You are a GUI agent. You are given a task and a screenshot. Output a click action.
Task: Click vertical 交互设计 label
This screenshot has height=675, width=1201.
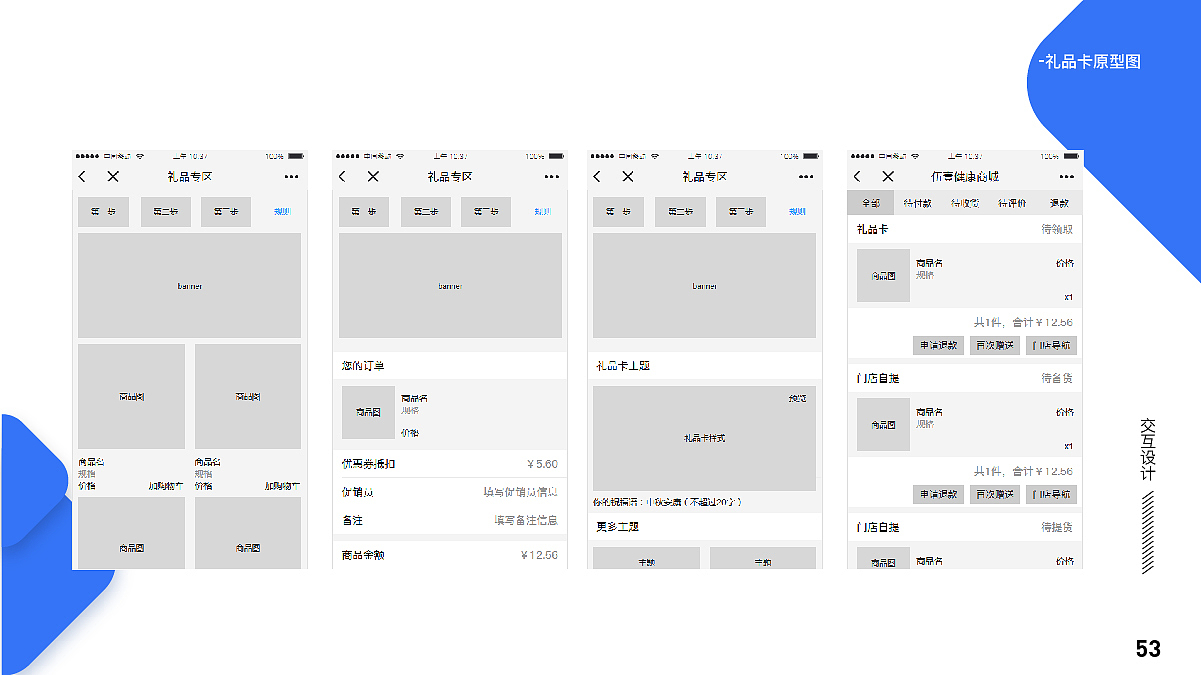pos(1148,449)
